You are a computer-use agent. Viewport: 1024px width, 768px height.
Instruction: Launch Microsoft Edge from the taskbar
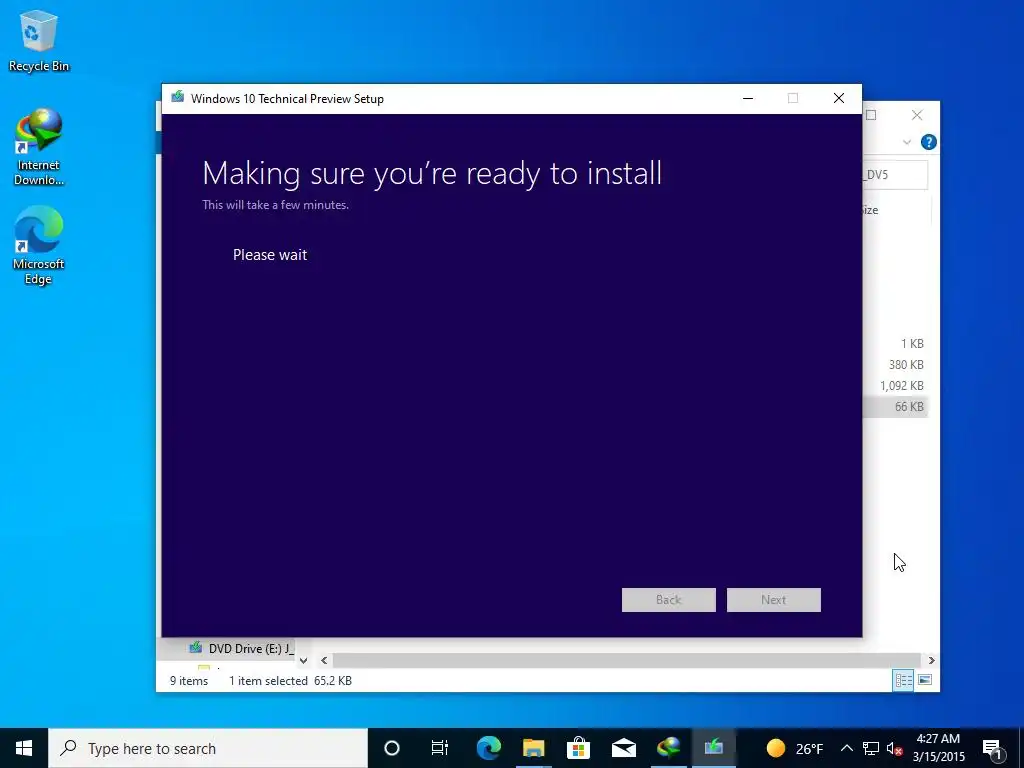(488, 748)
